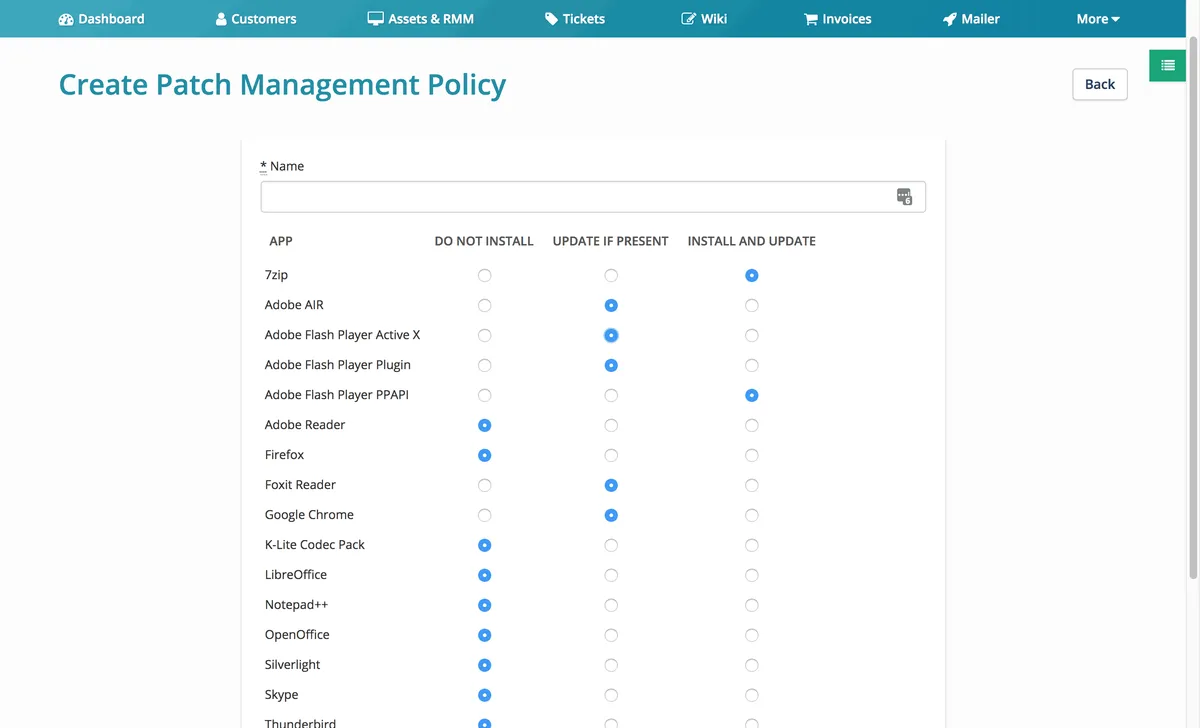Screen dimensions: 1200x728
Task: Click the Mailer rocket icon
Action: (x=950, y=19)
